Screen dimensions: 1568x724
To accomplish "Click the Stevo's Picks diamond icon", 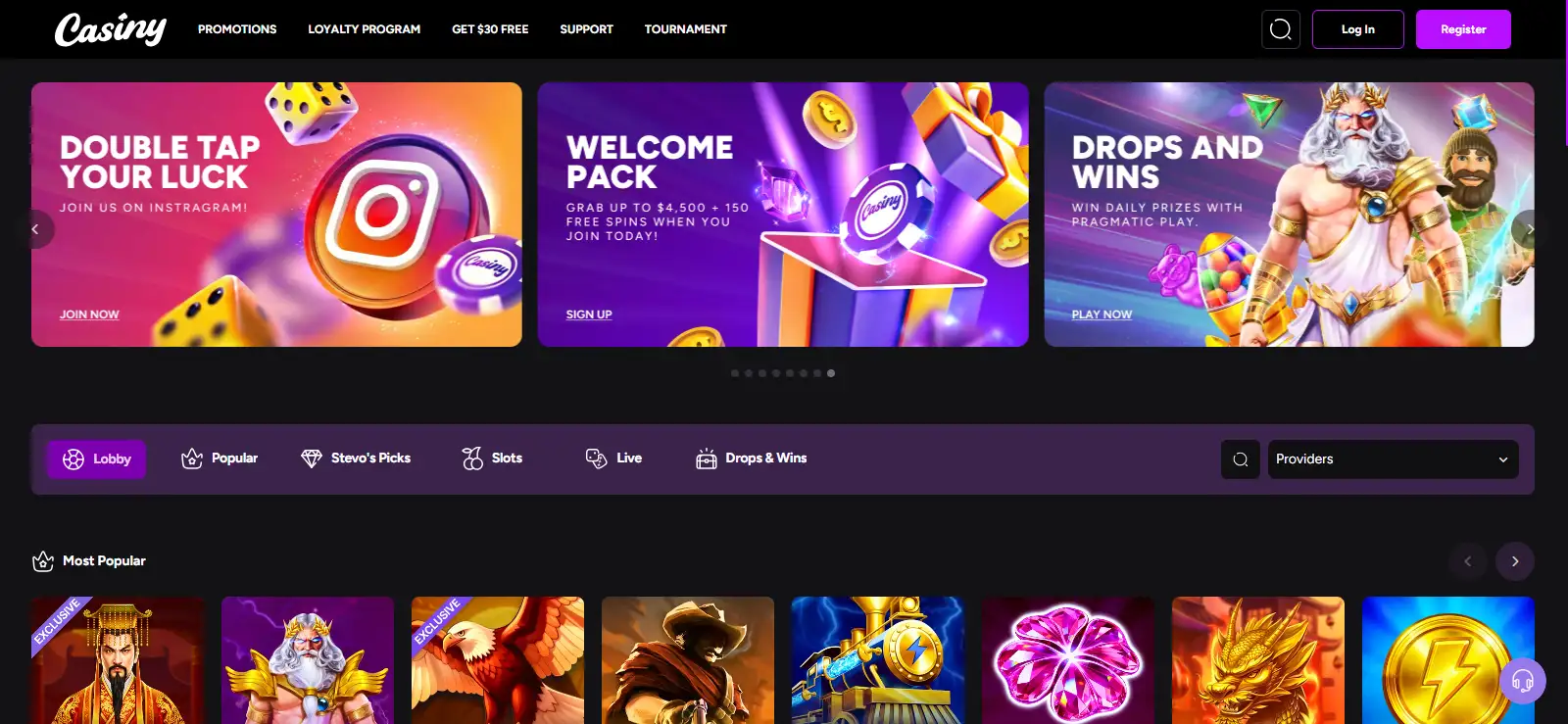I will point(312,459).
